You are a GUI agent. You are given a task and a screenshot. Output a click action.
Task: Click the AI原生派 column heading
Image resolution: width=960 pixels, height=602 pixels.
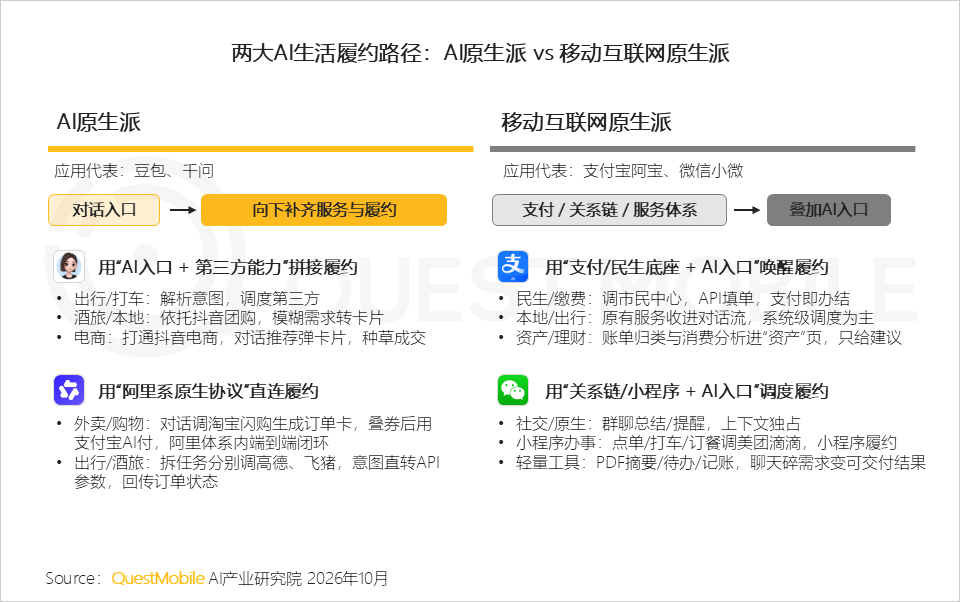coord(99,122)
